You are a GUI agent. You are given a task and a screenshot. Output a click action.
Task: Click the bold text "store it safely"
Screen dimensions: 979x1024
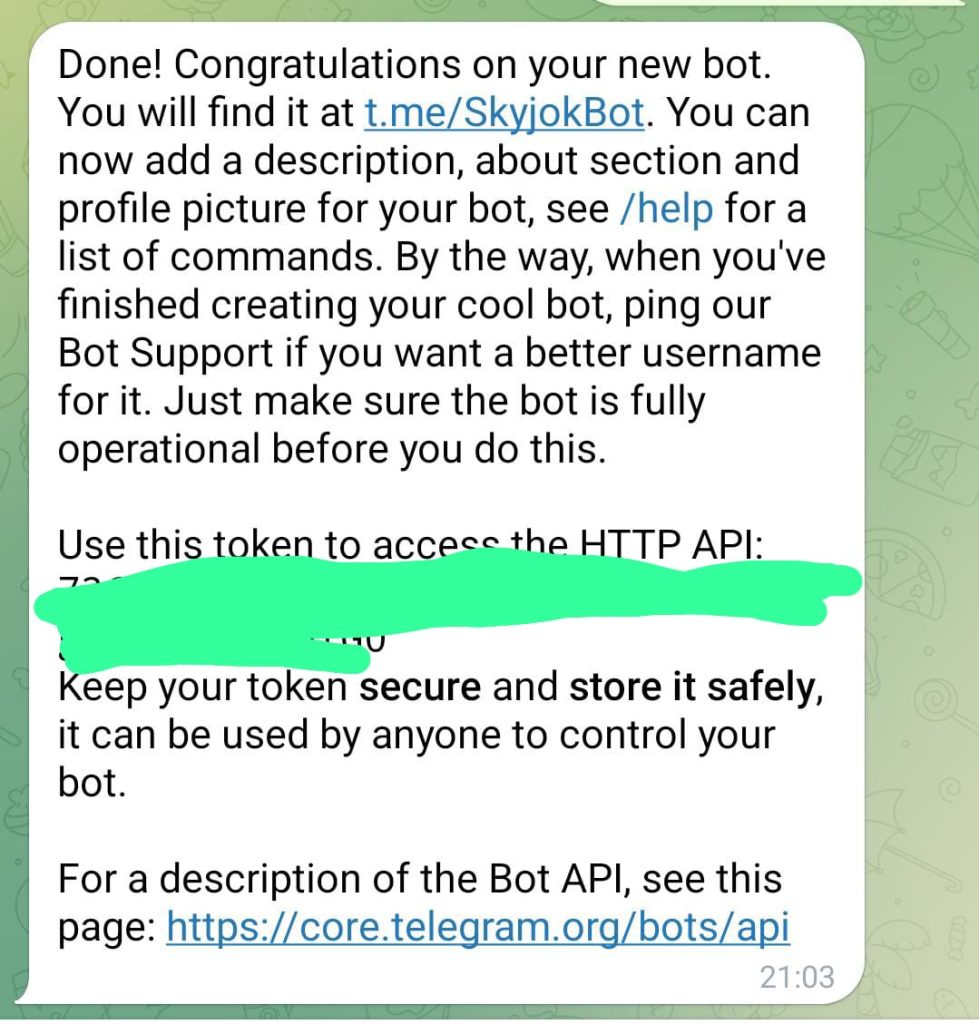click(x=693, y=688)
